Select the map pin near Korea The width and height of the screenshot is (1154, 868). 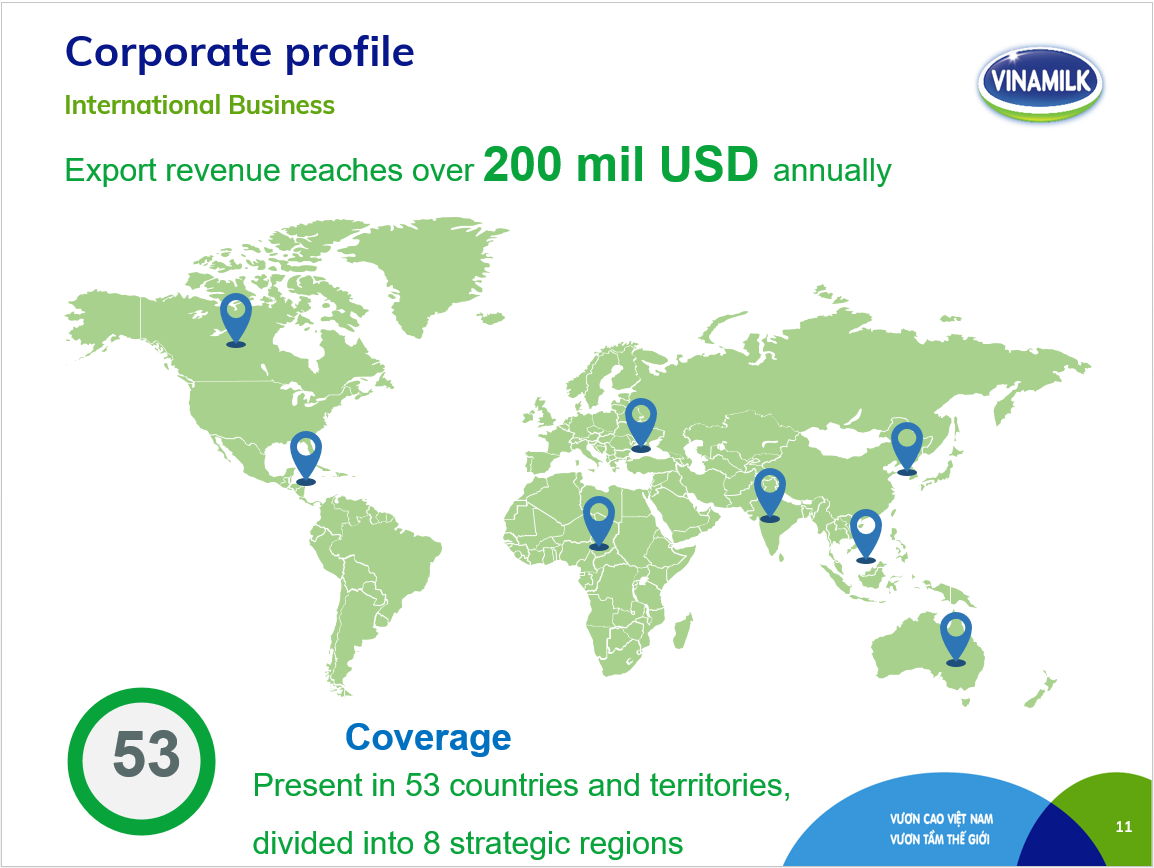[907, 448]
